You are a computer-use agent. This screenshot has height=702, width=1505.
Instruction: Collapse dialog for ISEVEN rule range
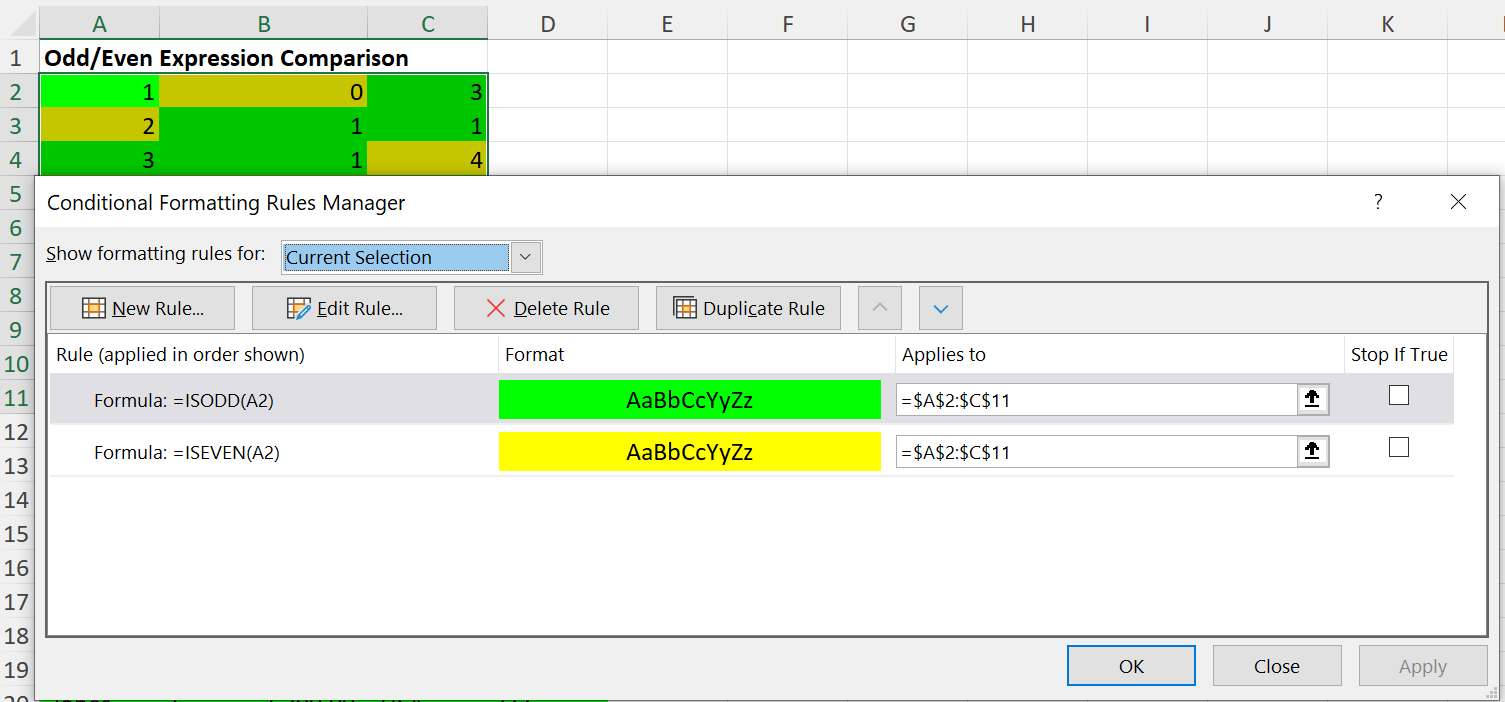tap(1313, 452)
